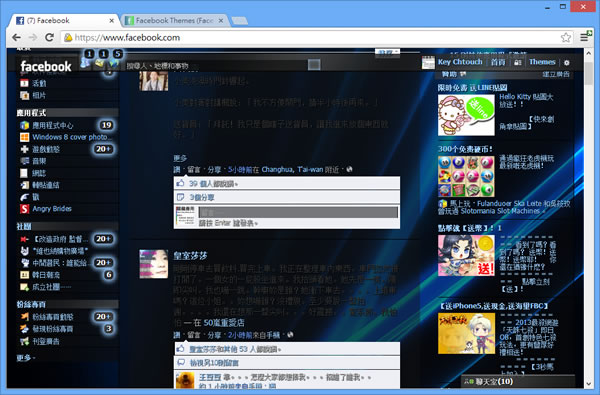Go to 首頁 home in header

click(498, 62)
